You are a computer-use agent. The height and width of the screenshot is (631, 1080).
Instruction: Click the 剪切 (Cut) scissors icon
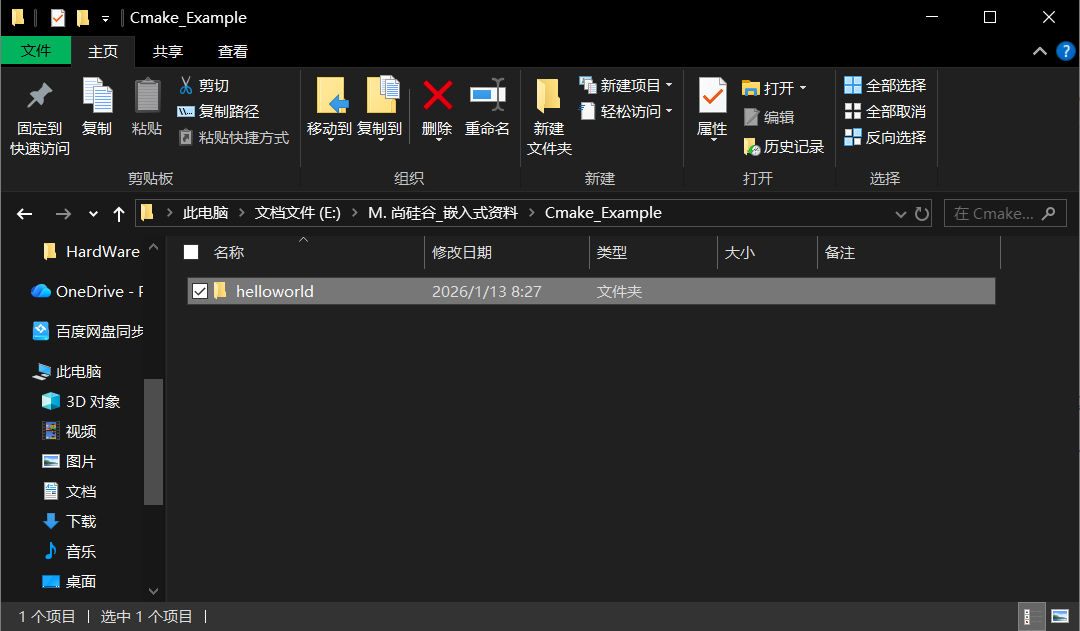tap(186, 86)
